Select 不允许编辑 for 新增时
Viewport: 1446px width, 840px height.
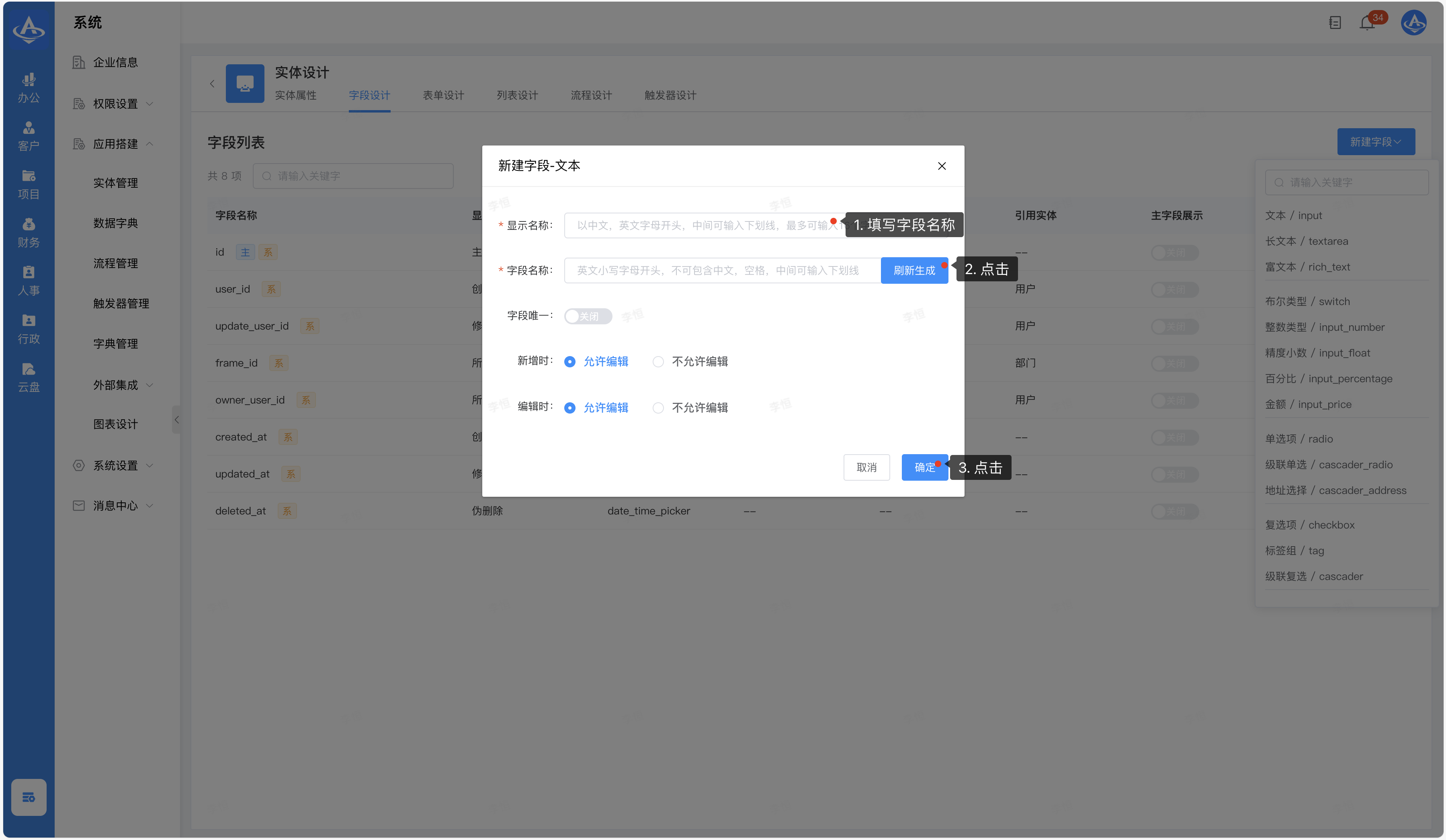pyautogui.click(x=658, y=361)
